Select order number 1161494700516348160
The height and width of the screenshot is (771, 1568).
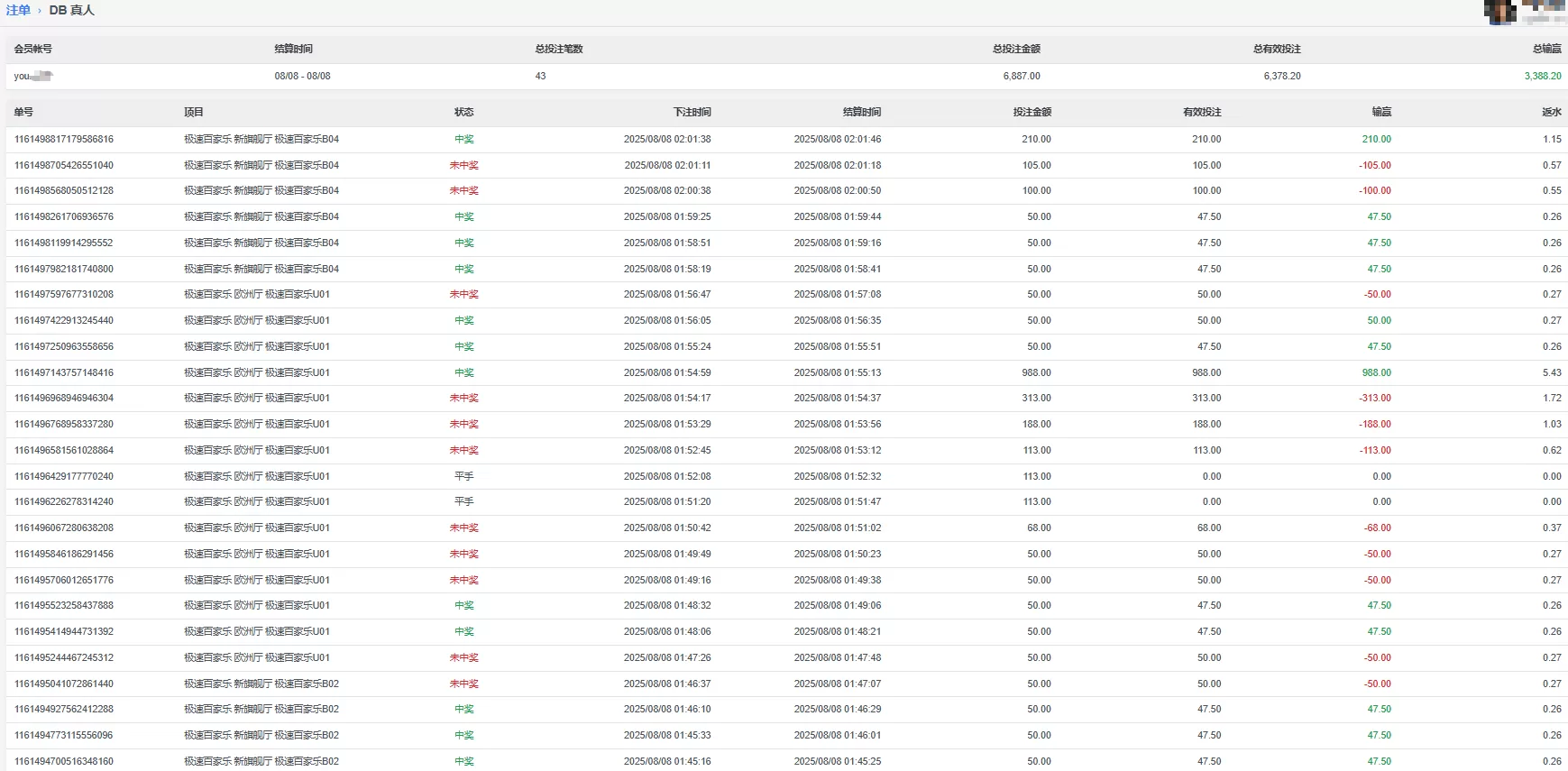coord(64,761)
